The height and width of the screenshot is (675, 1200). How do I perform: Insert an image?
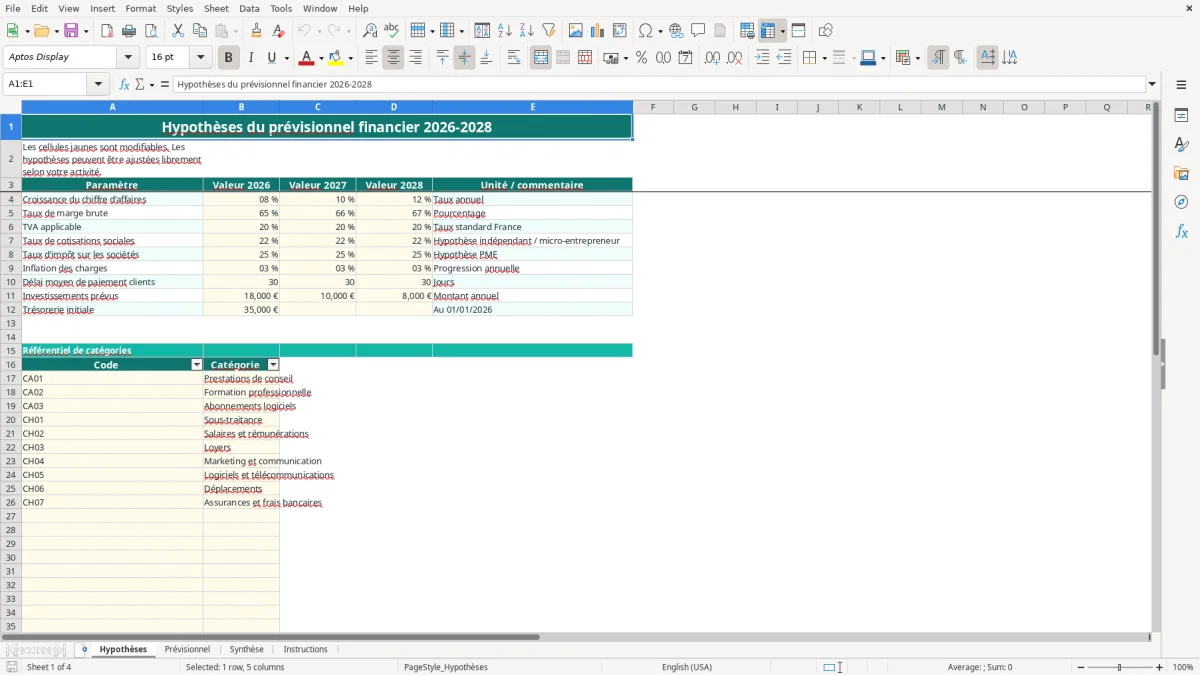click(576, 31)
